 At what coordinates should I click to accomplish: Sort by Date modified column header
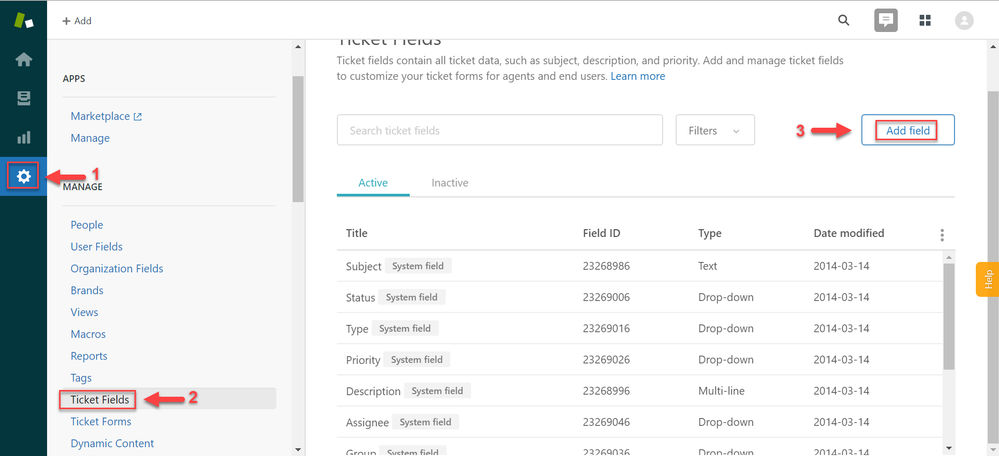(x=849, y=233)
